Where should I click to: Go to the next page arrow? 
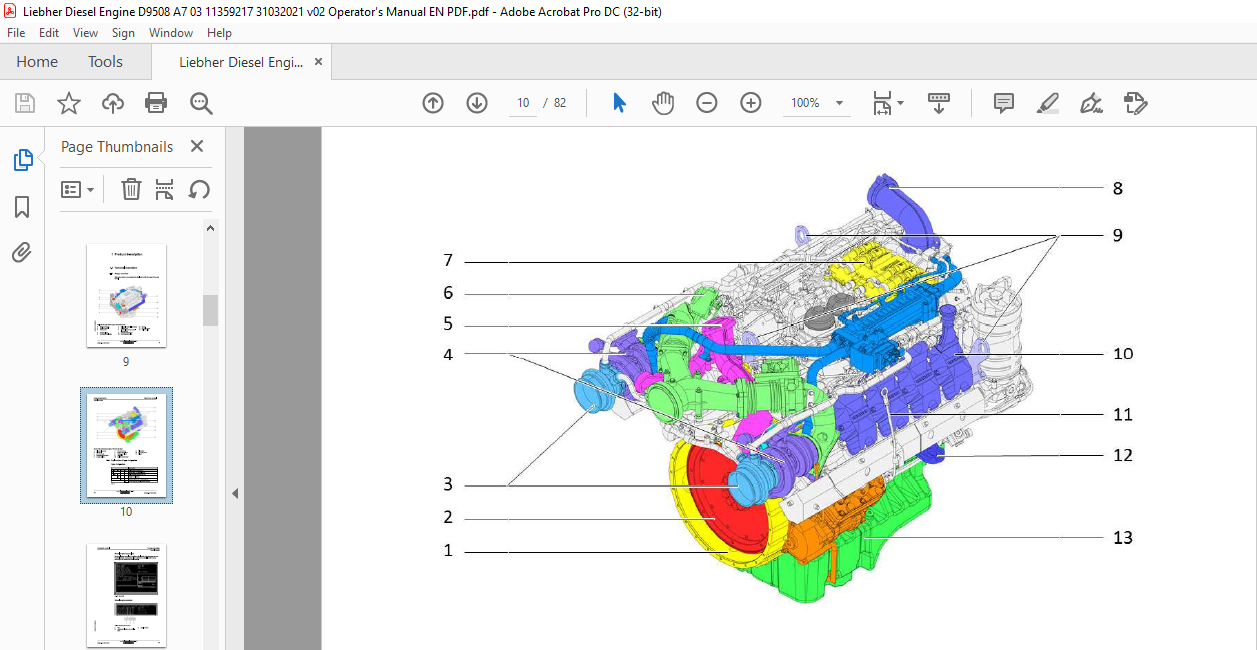pyautogui.click(x=477, y=103)
